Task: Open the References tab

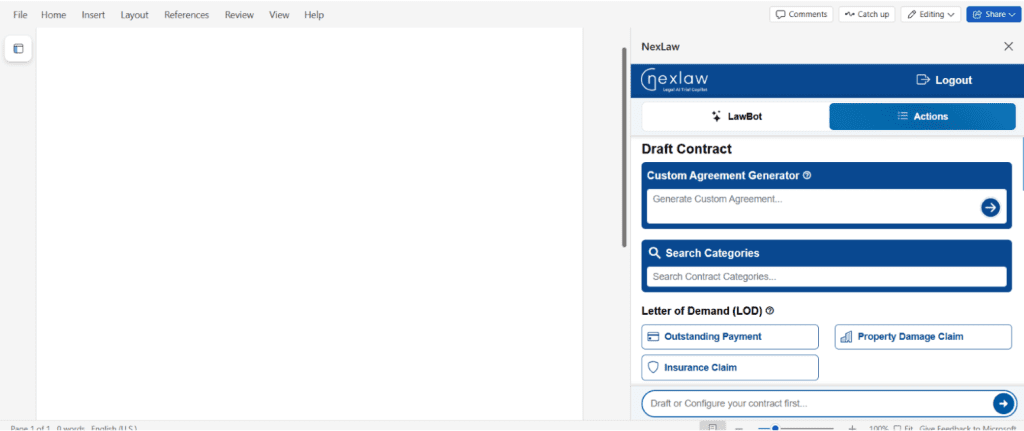Action: (187, 14)
